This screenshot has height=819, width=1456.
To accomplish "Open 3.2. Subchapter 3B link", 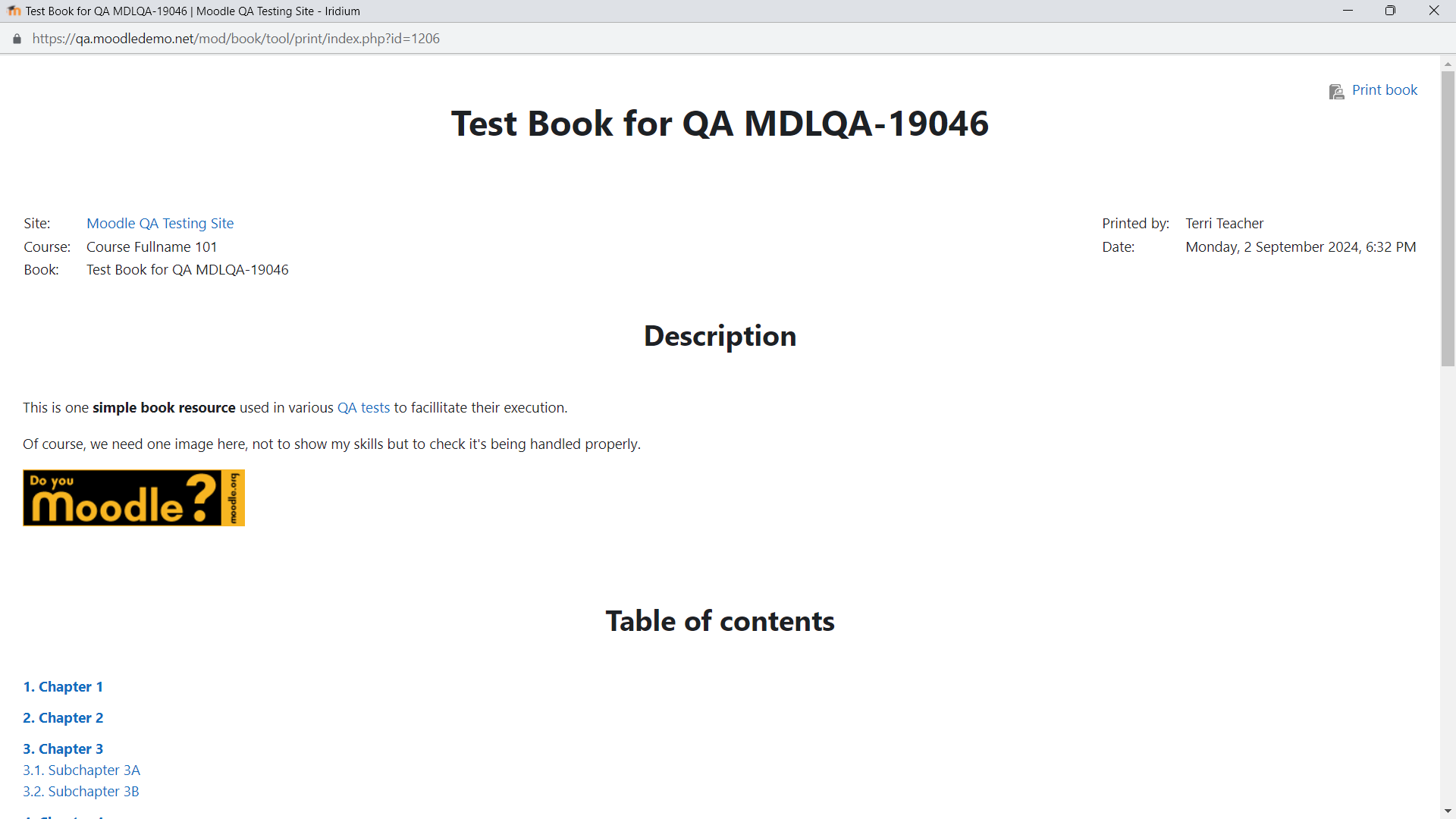I will coord(80,791).
